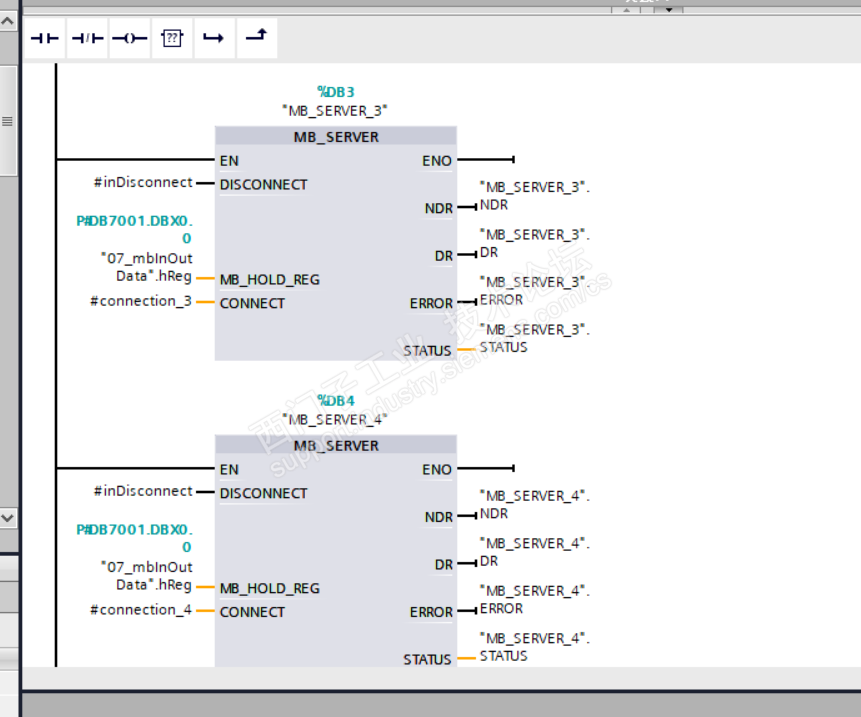This screenshot has height=717, width=861.
Task: Click #inDisconnect operand of MB_SERVER_4
Action: (143, 491)
